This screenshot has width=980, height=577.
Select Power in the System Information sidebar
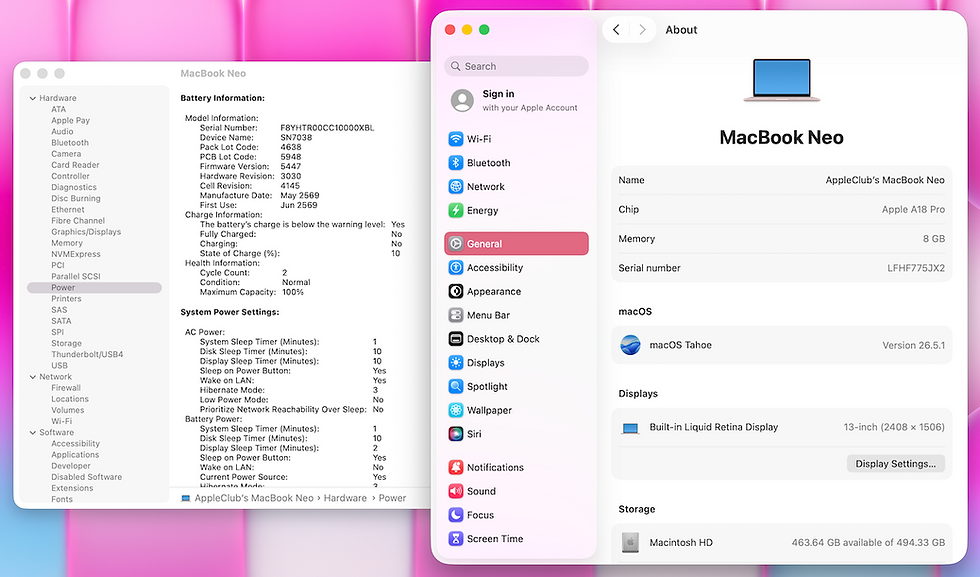[x=94, y=288]
